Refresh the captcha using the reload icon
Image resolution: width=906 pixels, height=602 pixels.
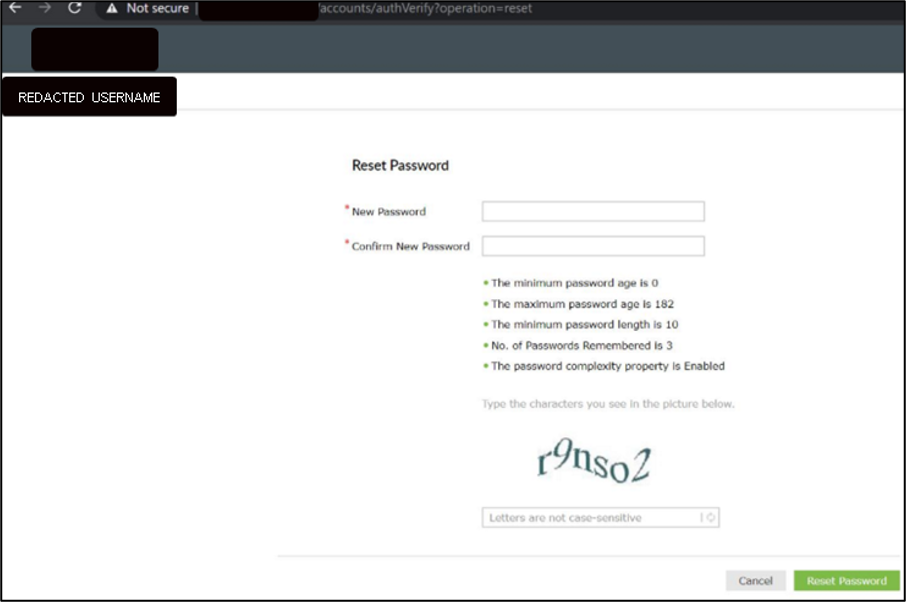710,518
